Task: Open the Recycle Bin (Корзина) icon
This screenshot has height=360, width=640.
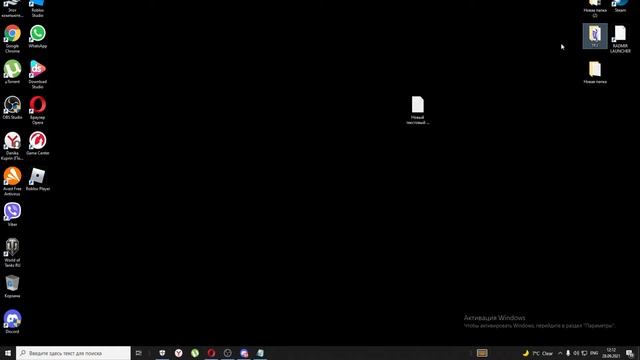Action: (x=12, y=286)
